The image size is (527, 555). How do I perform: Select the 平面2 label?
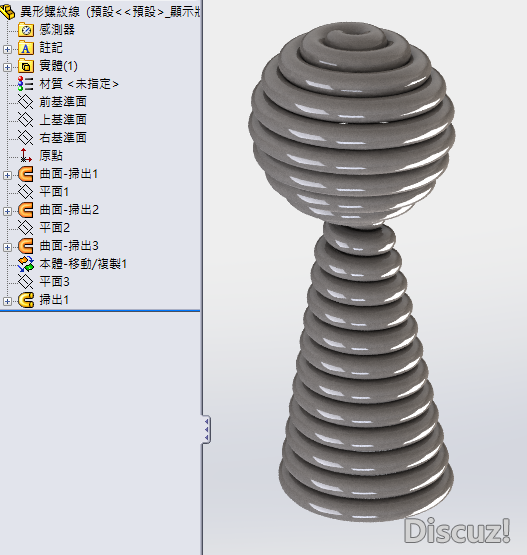[x=55, y=228]
